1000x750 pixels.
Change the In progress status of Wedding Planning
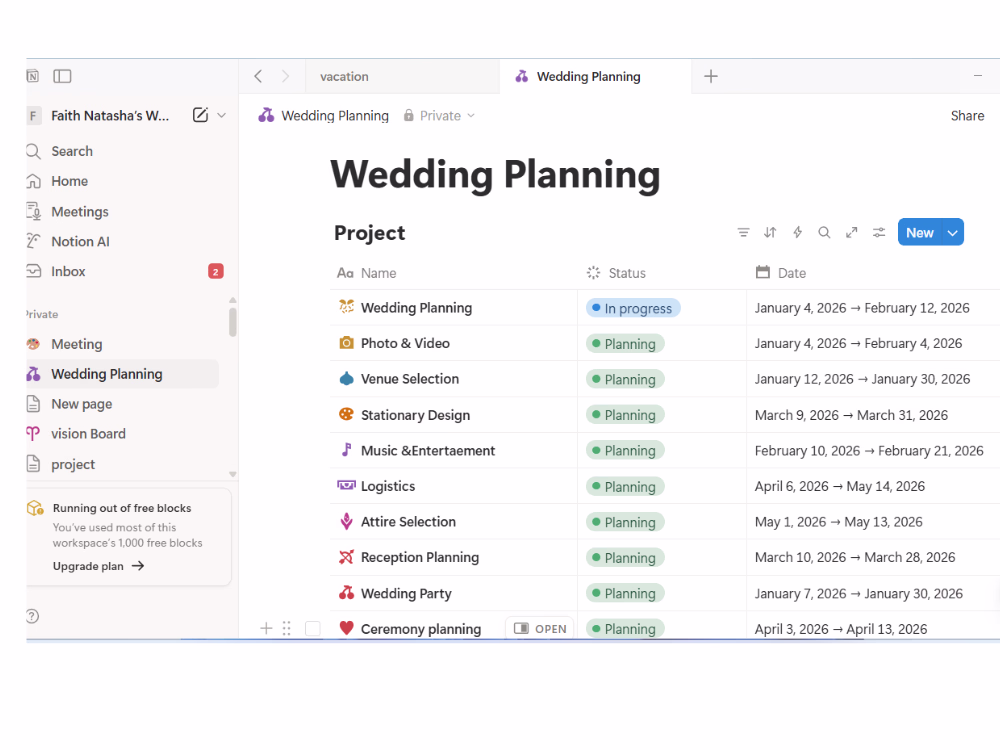pos(633,308)
